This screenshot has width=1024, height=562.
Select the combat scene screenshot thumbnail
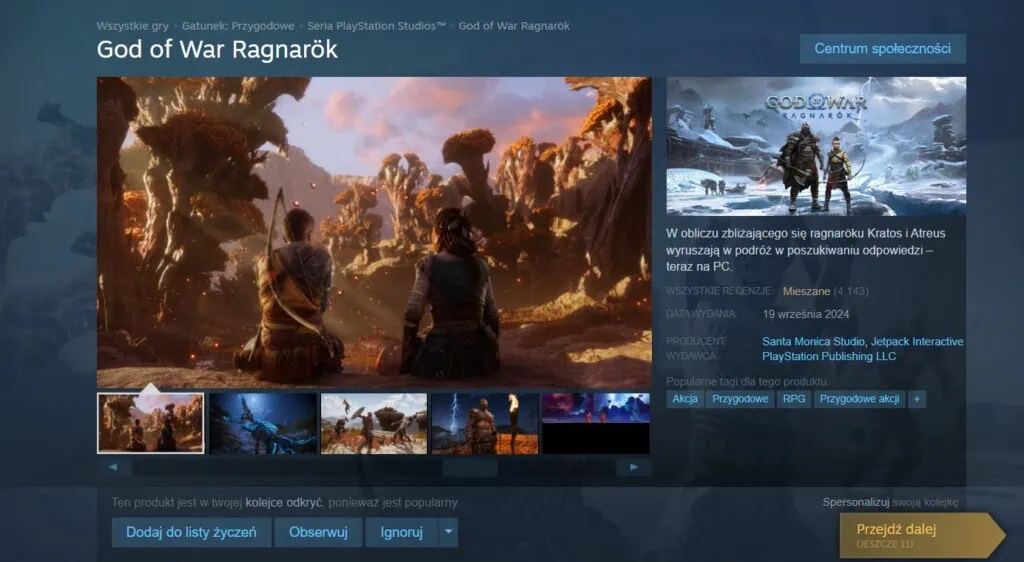pos(374,423)
